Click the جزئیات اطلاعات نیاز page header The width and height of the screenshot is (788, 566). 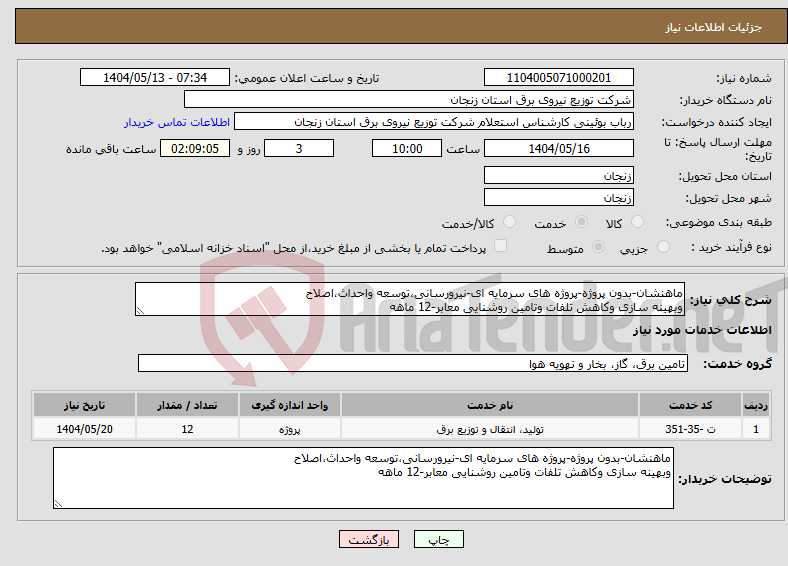714,27
